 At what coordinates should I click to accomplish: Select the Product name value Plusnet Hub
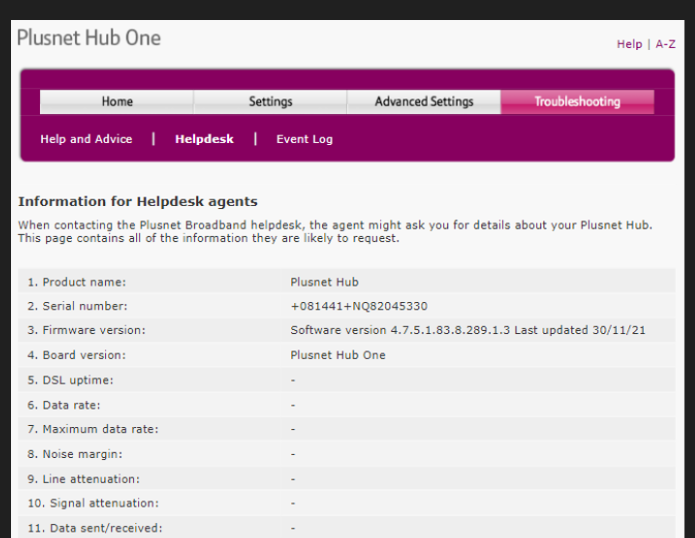tap(324, 282)
